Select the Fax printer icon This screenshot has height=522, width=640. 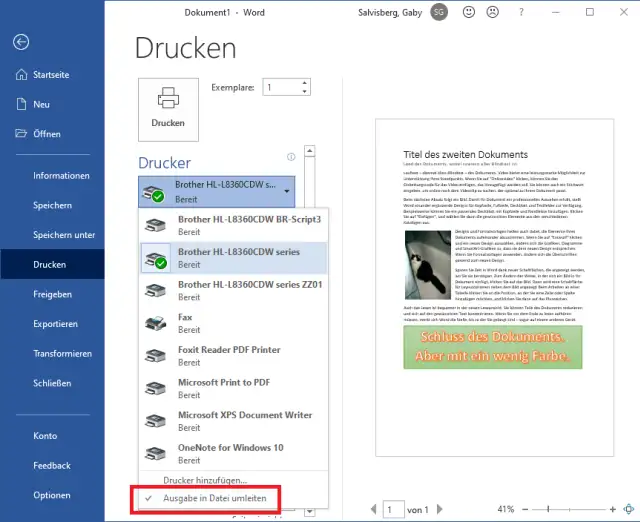coord(155,323)
